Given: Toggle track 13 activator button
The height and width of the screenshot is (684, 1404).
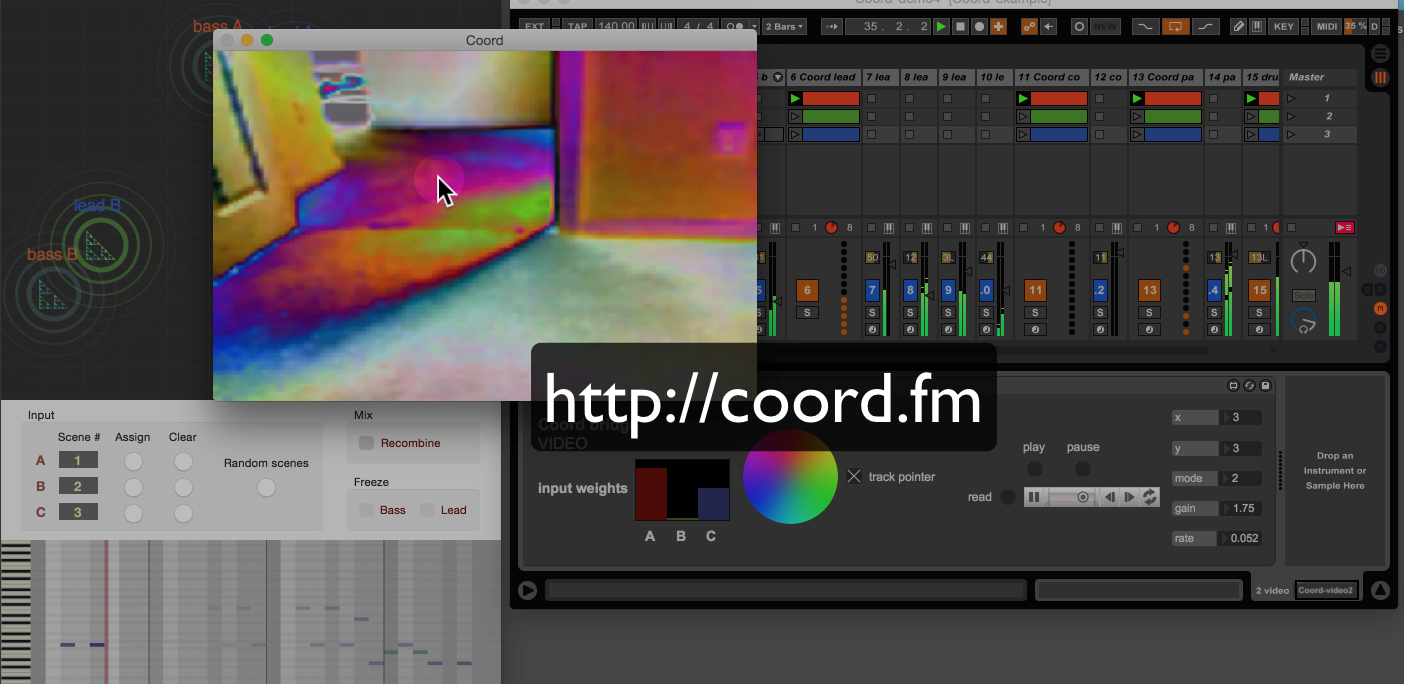Looking at the screenshot, I should click(1149, 290).
